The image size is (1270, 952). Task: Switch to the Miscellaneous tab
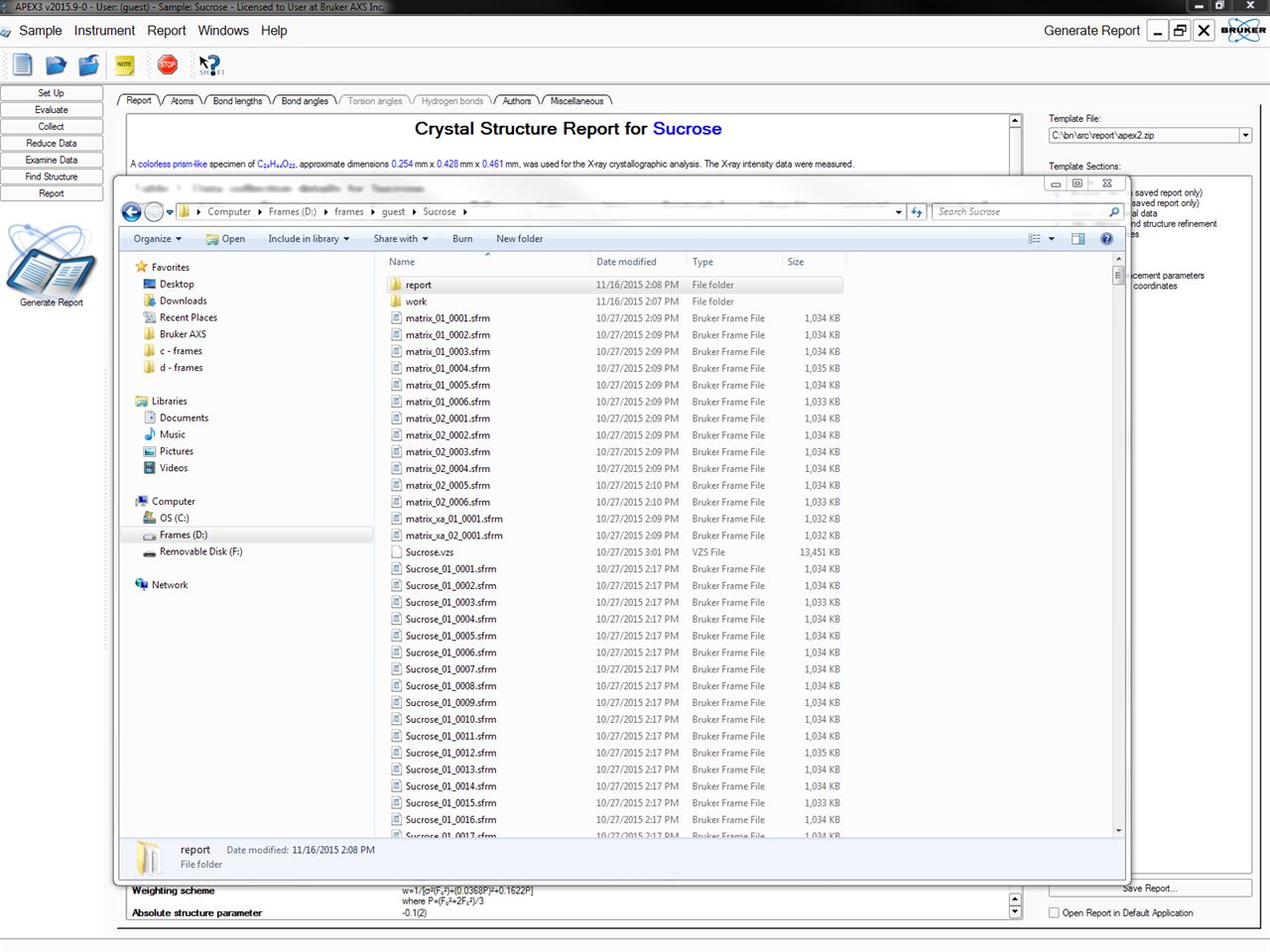pos(576,101)
